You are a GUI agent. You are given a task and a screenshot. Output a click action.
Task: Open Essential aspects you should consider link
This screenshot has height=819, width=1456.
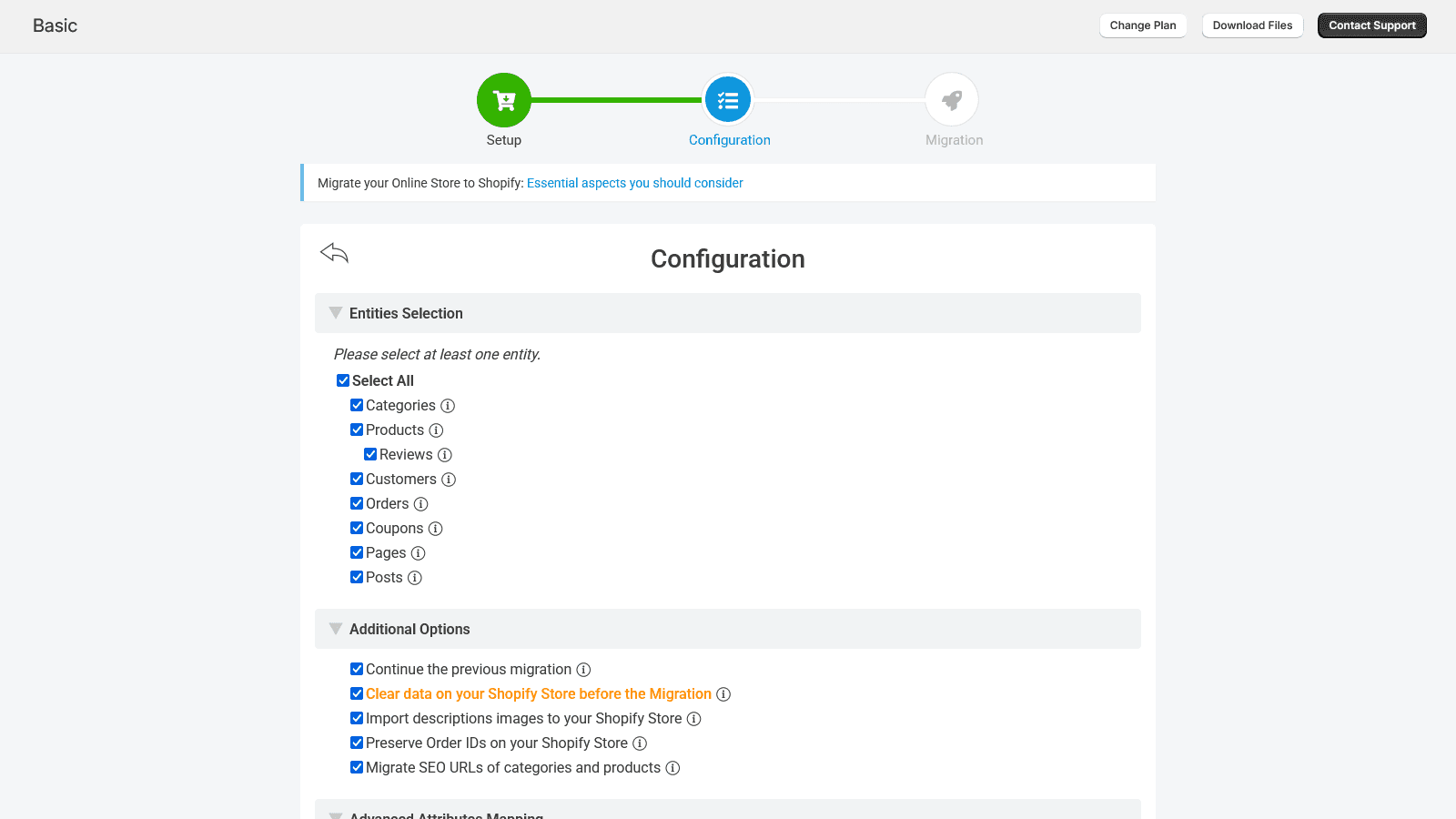click(635, 183)
